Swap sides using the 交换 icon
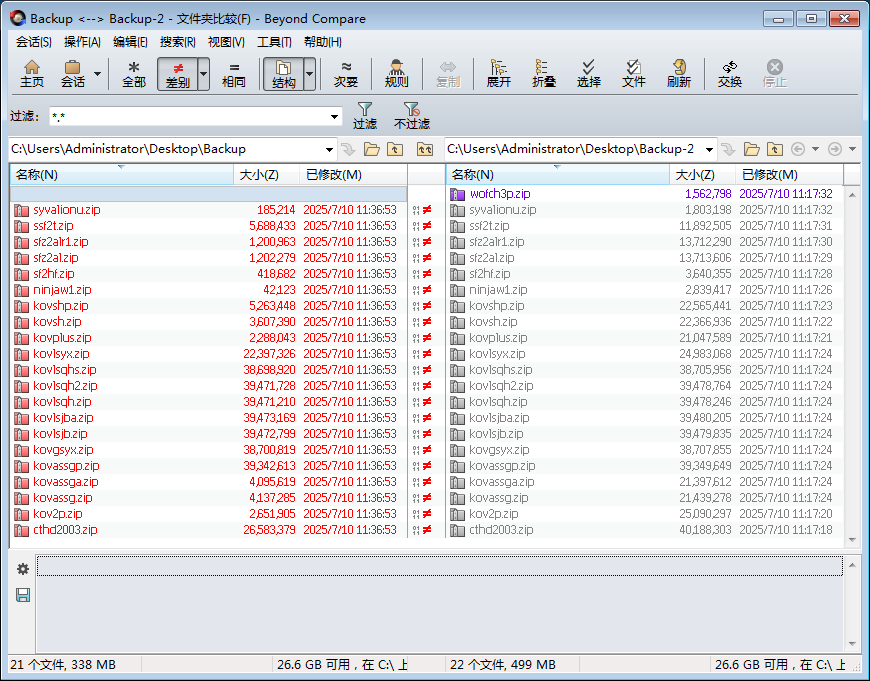Screen dimensions: 870x681 (x=729, y=74)
